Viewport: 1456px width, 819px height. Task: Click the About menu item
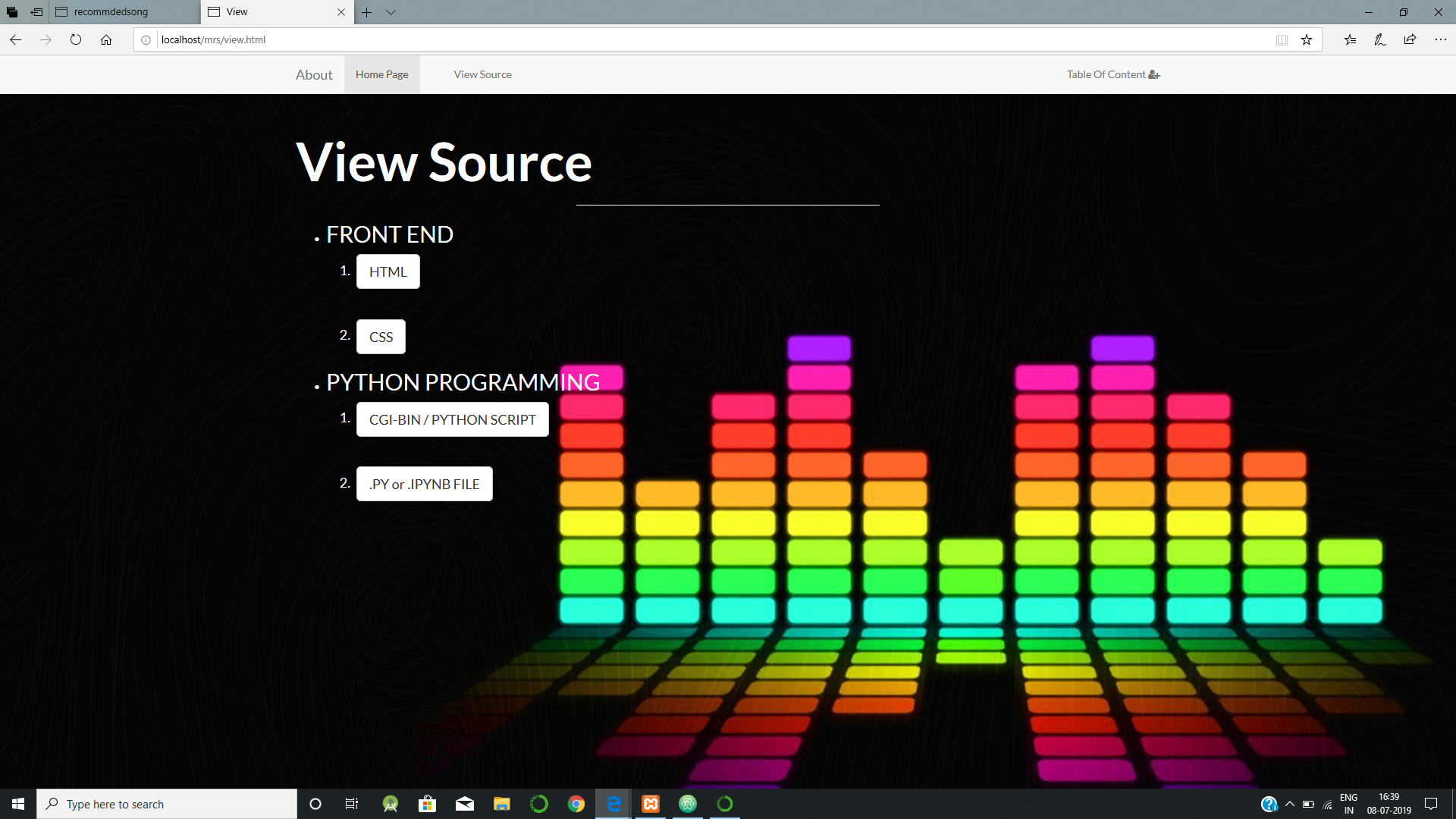(313, 74)
